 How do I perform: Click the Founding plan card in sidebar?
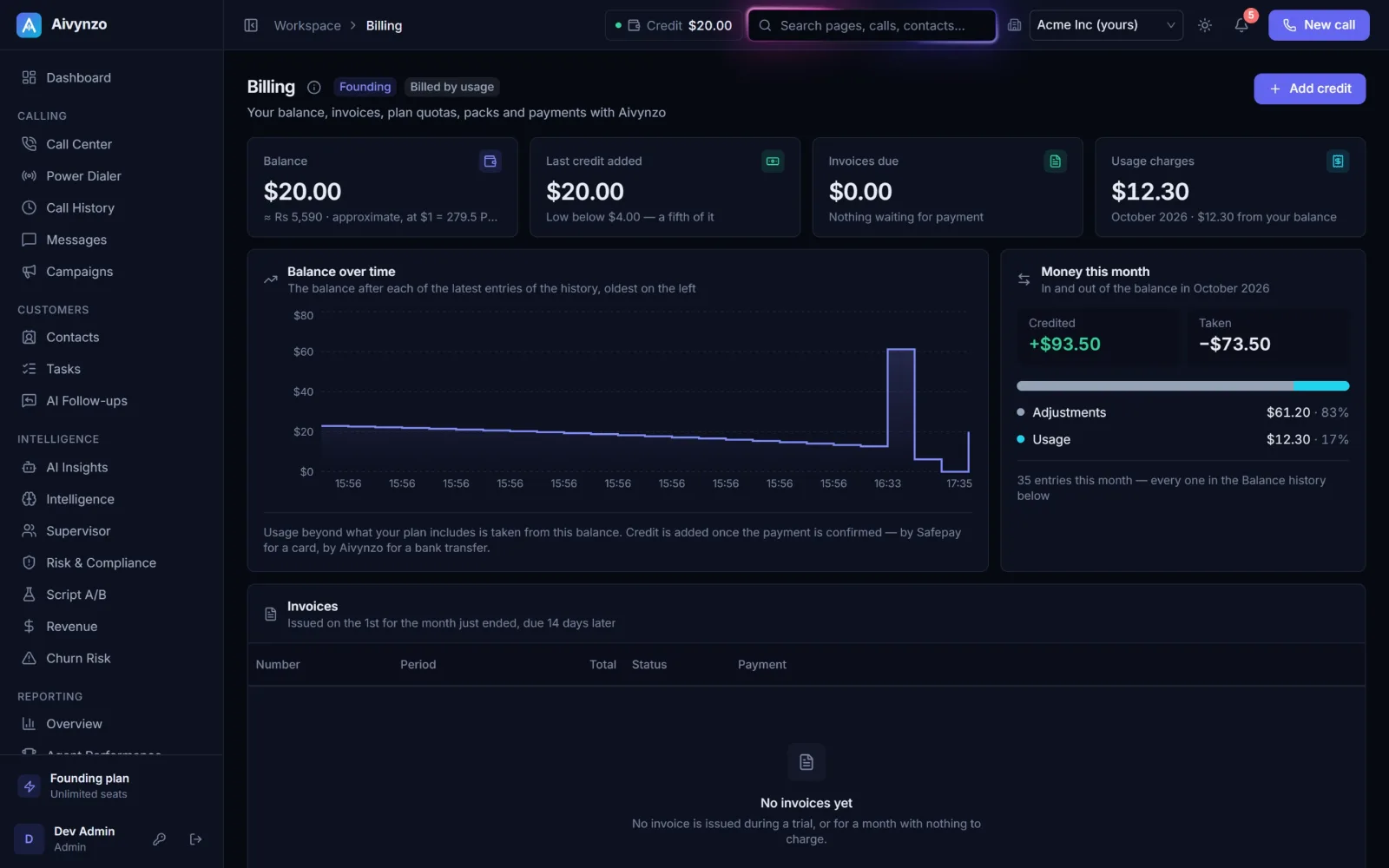click(111, 786)
